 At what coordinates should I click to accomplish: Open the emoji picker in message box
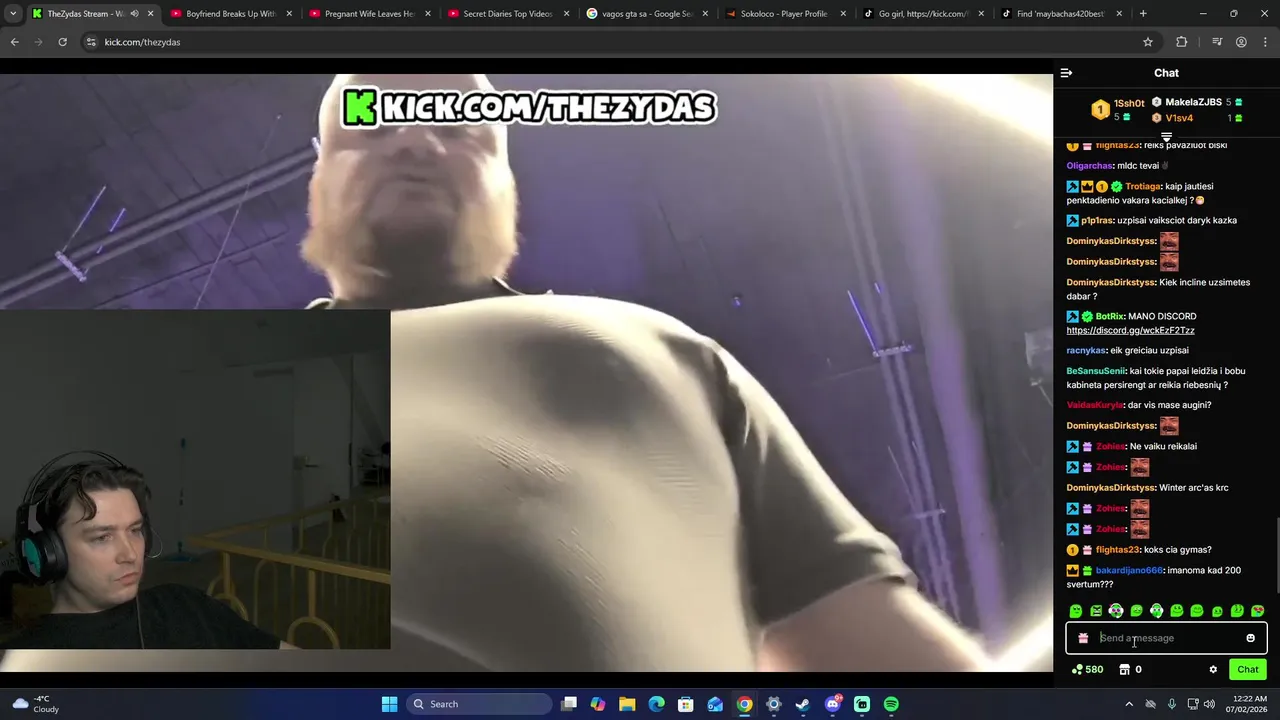(1250, 638)
